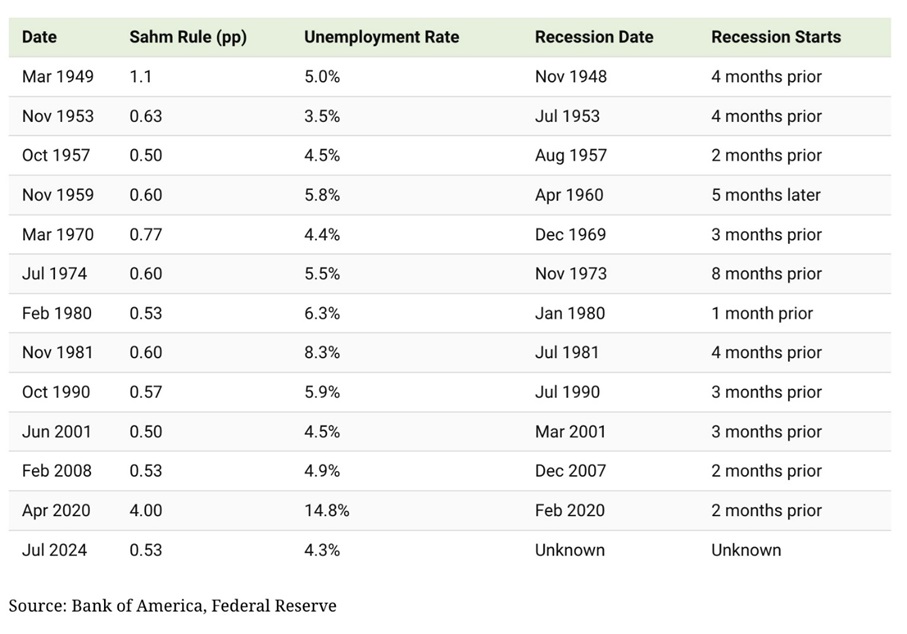The image size is (907, 634).
Task: Click the Apr 1960 recession date
Action: tap(570, 195)
